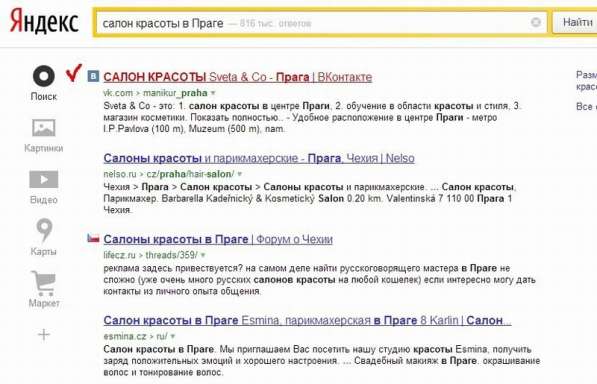
Task: Open Видео video icon in sidebar
Action: point(44,179)
